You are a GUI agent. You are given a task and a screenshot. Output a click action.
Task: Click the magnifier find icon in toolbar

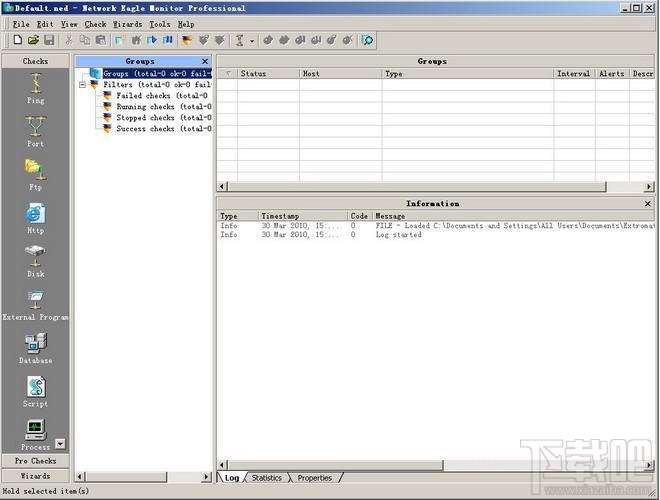[367, 40]
